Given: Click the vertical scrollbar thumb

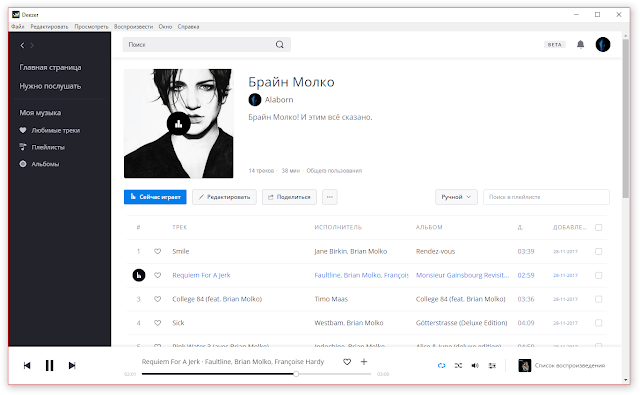Looking at the screenshot, I should [626, 118].
